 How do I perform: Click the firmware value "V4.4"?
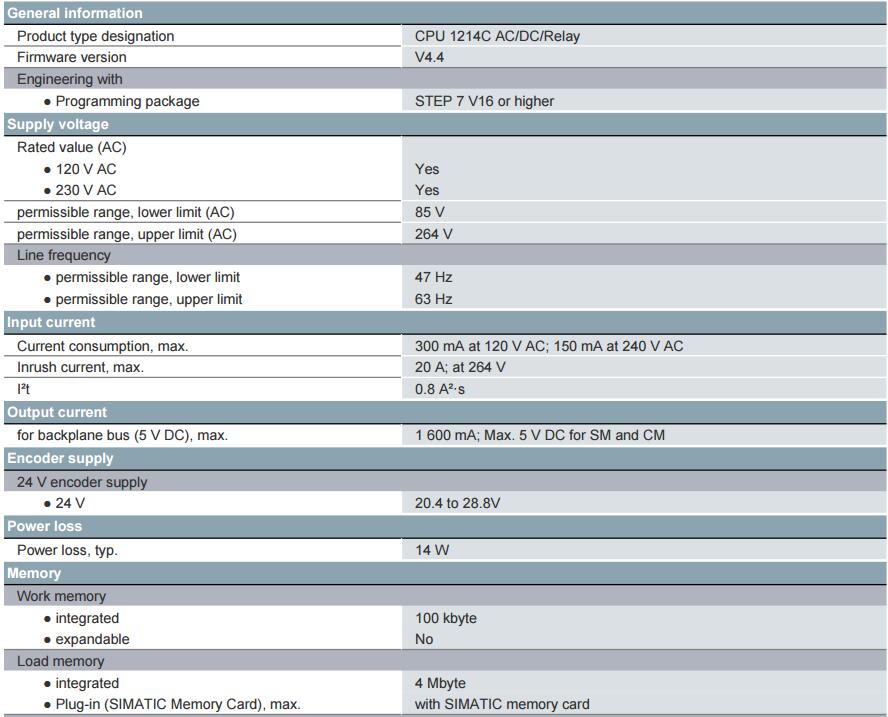tap(429, 57)
